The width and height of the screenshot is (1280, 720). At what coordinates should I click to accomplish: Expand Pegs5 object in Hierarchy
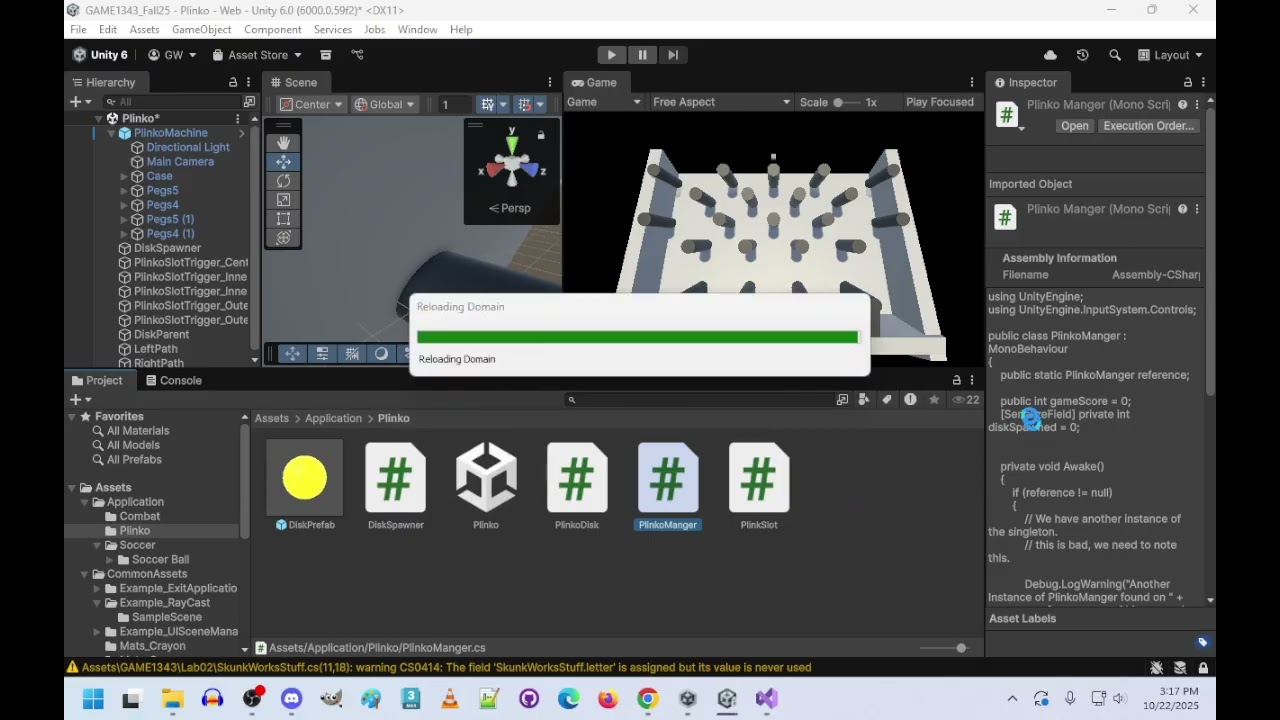tap(124, 191)
